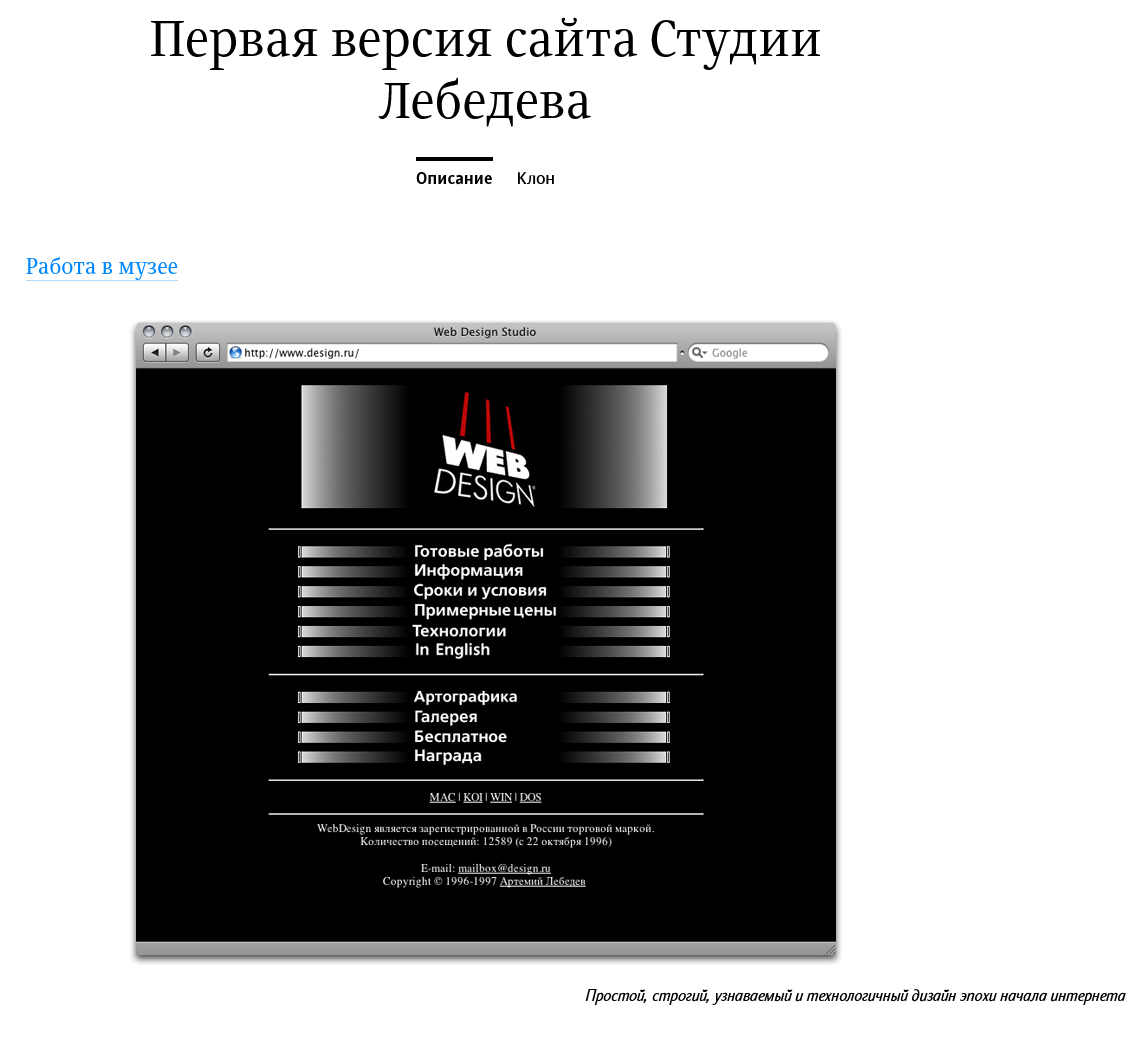Open the Технологии menu item

pos(459,631)
